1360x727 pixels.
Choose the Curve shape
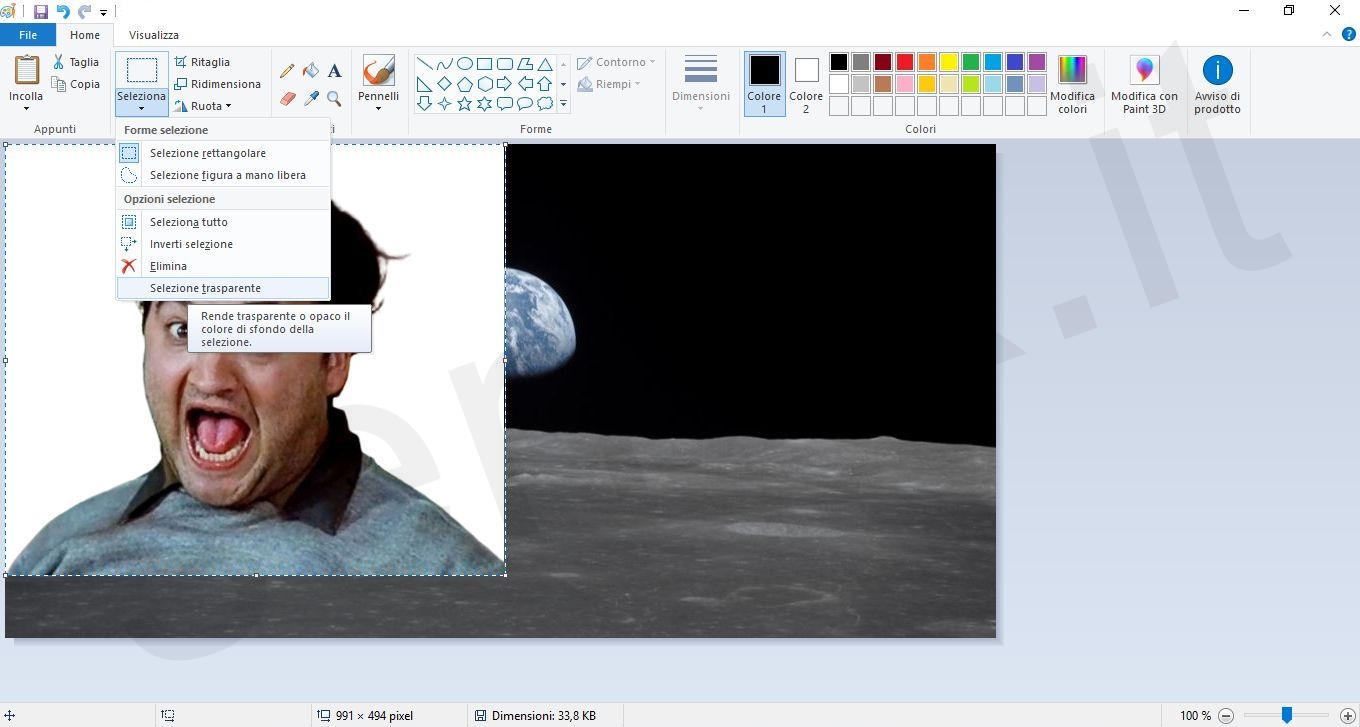(444, 63)
